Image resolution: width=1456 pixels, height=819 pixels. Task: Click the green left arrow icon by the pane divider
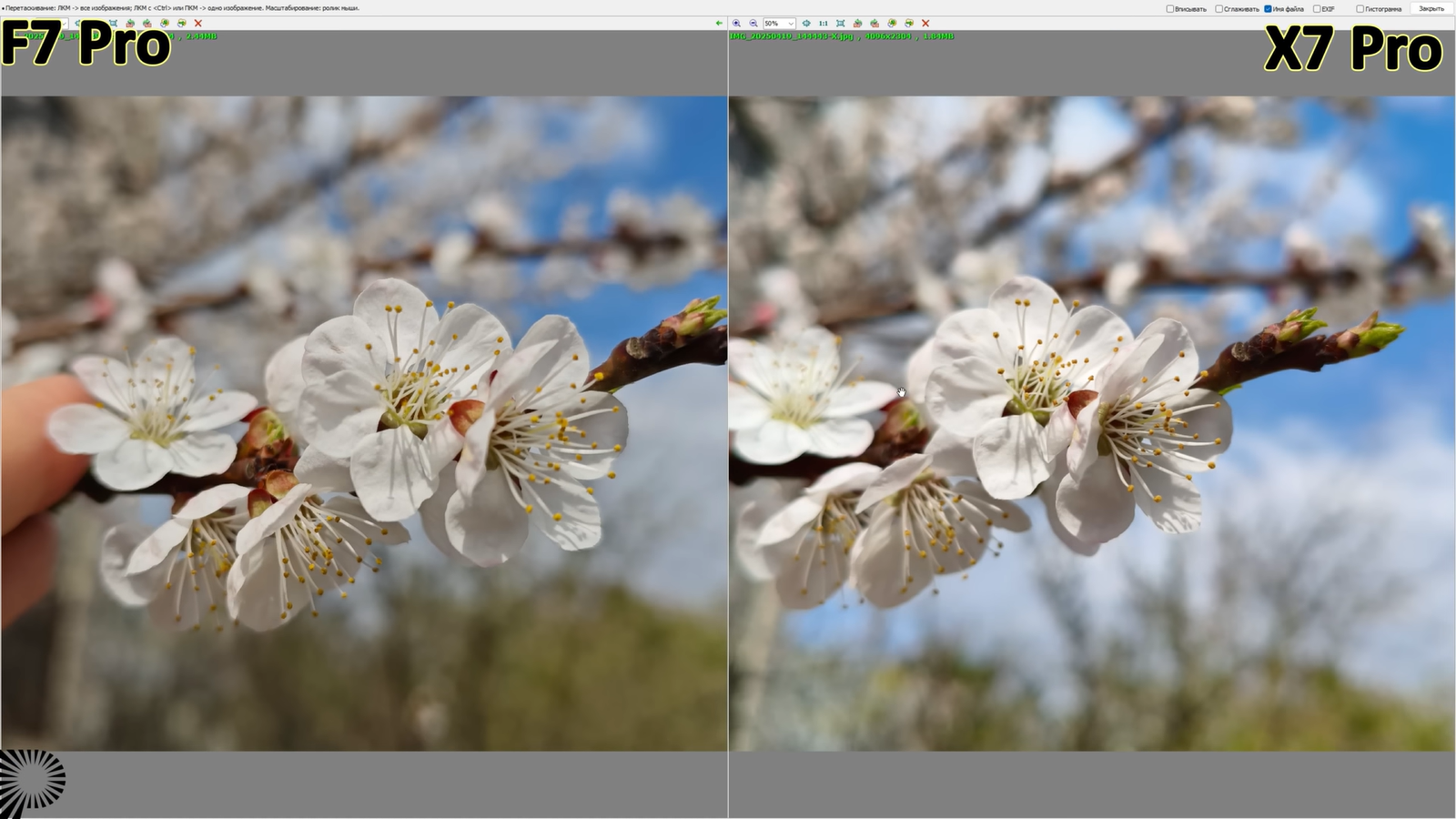pyautogui.click(x=719, y=23)
